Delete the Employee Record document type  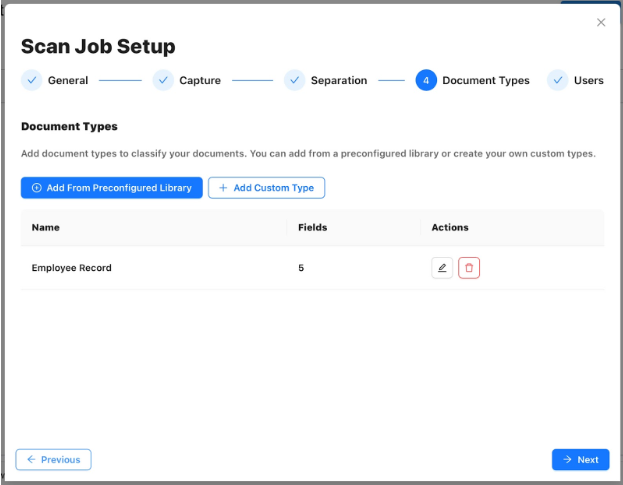(x=469, y=268)
